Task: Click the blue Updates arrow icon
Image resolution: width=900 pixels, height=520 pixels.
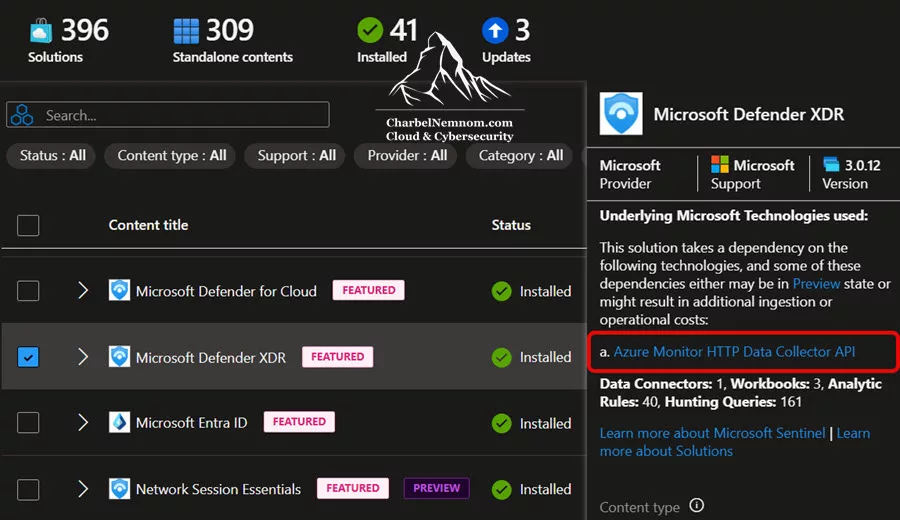Action: (x=495, y=30)
